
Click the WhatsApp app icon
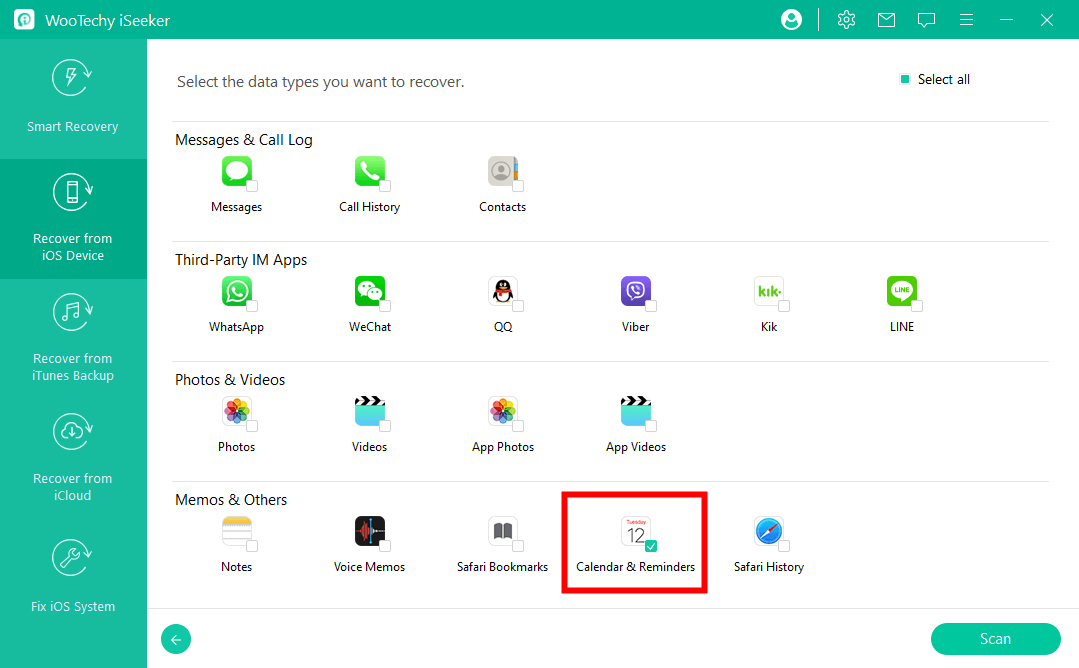coord(236,292)
